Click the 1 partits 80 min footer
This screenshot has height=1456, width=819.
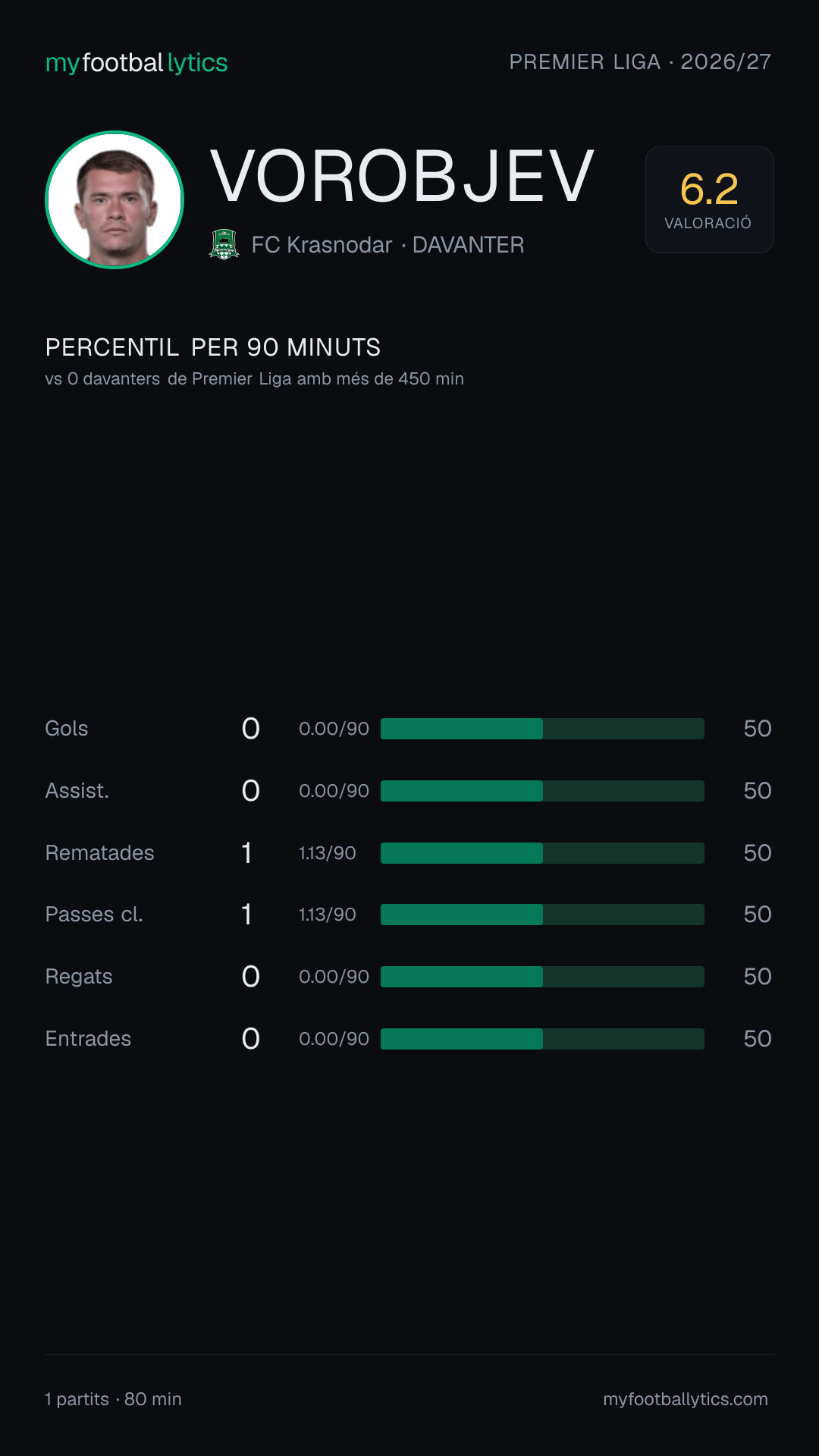coord(113,1399)
